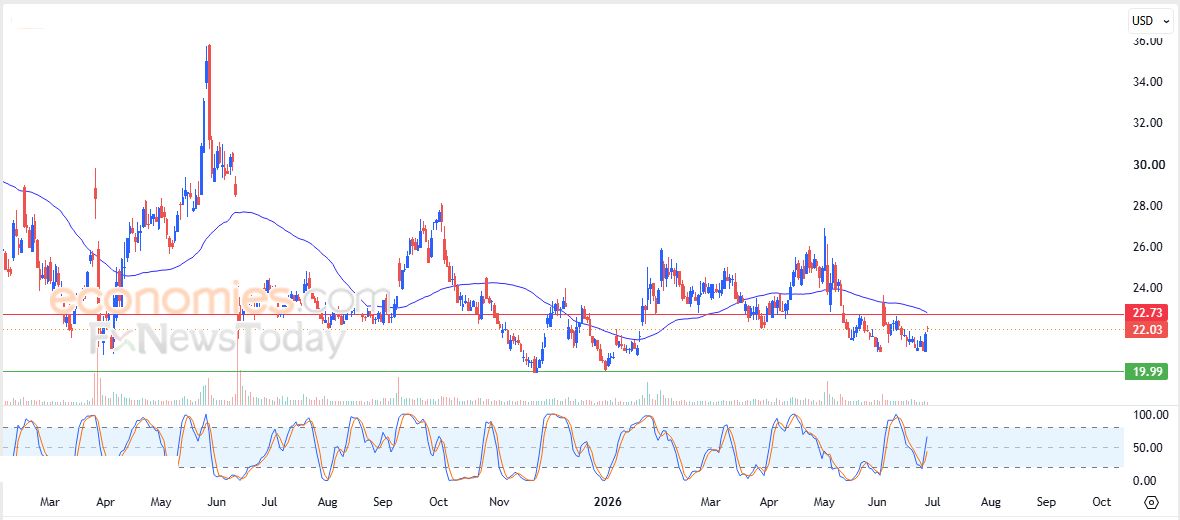The height and width of the screenshot is (520, 1180).
Task: Click the 24.00 price axis value
Action: pos(1149,287)
